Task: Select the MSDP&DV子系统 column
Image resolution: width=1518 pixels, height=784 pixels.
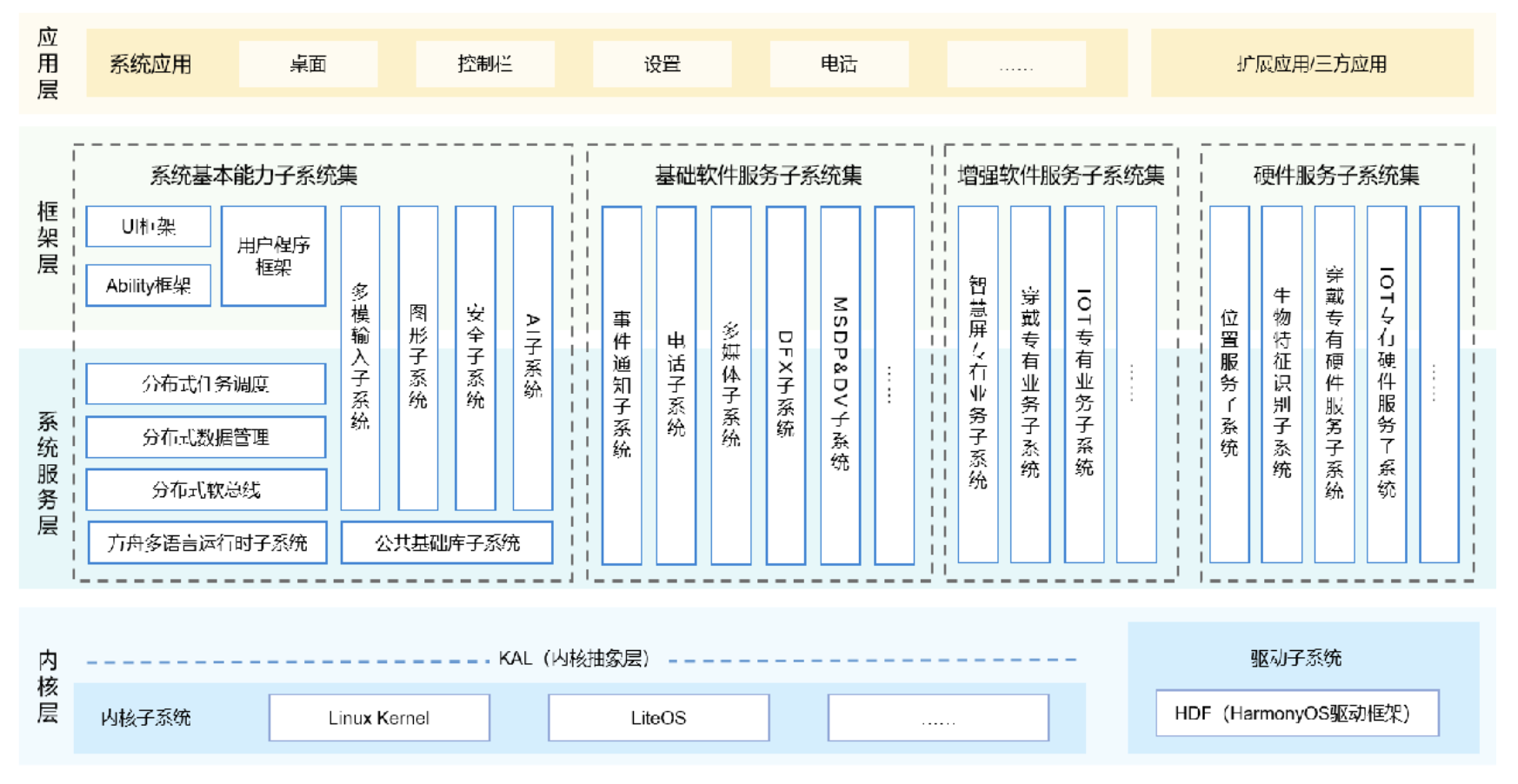Action: [x=840, y=384]
